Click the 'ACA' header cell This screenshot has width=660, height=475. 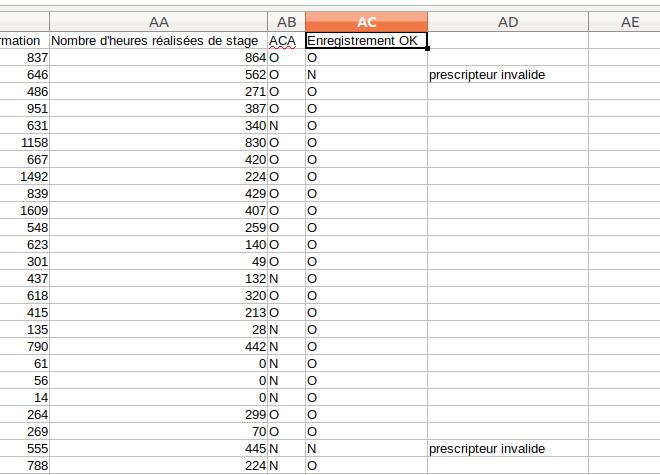(286, 41)
